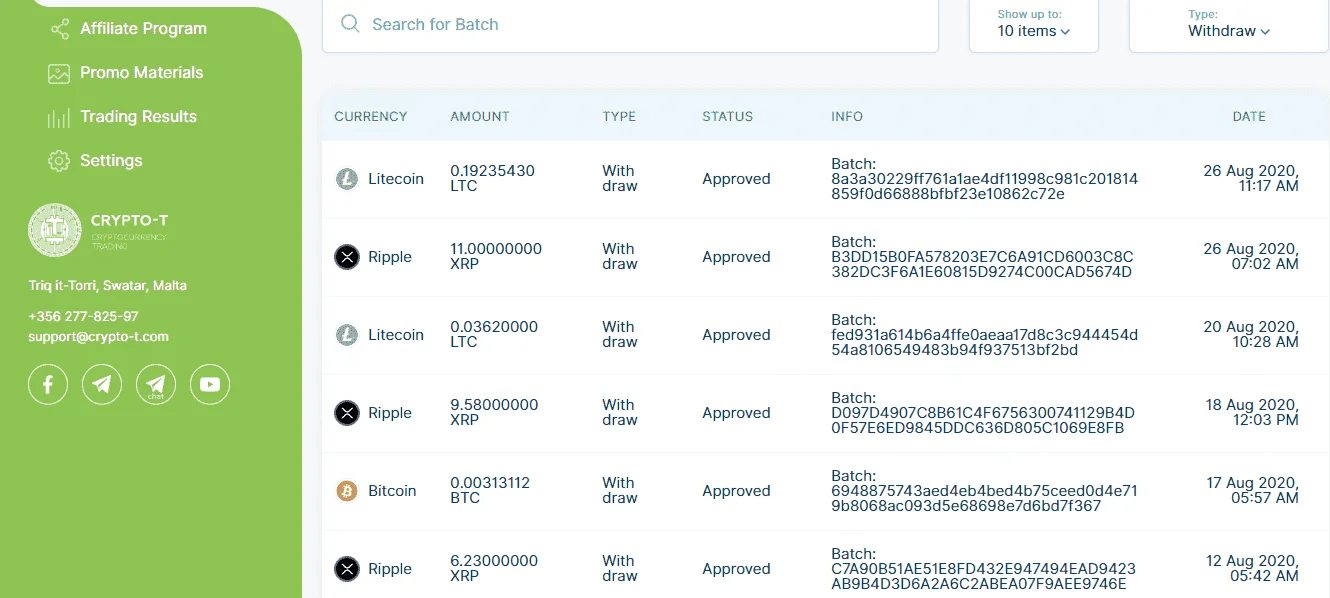The width and height of the screenshot is (1330, 598).
Task: Click batch hash starting 6948875743aed4eb
Action: point(984,499)
